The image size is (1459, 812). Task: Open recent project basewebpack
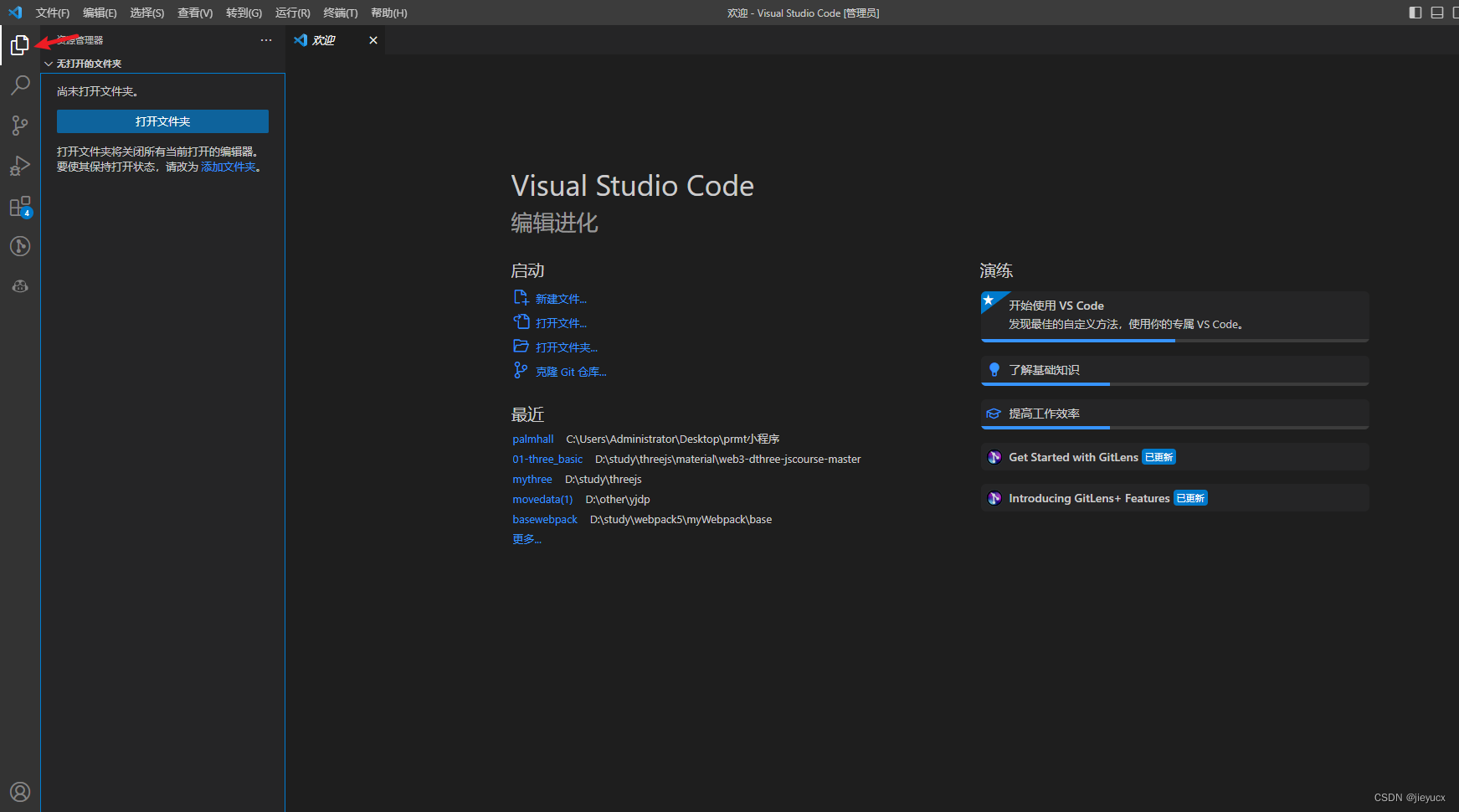tap(545, 519)
